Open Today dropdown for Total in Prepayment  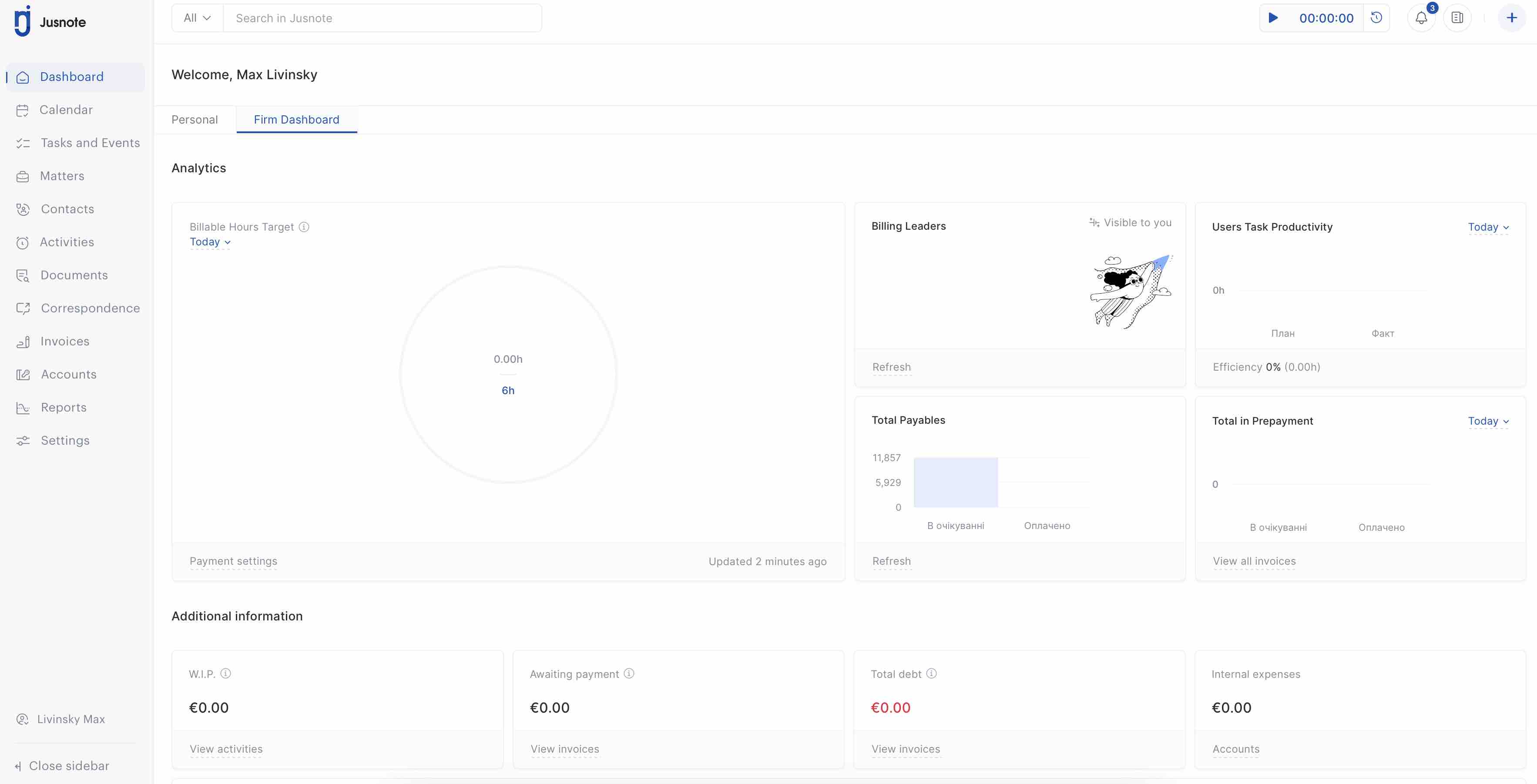coord(1487,421)
